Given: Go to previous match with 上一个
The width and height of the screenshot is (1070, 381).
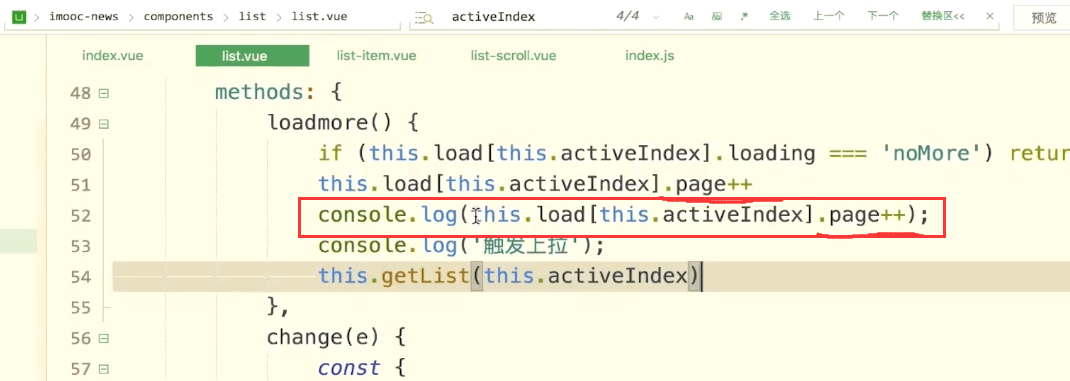Looking at the screenshot, I should click(828, 16).
